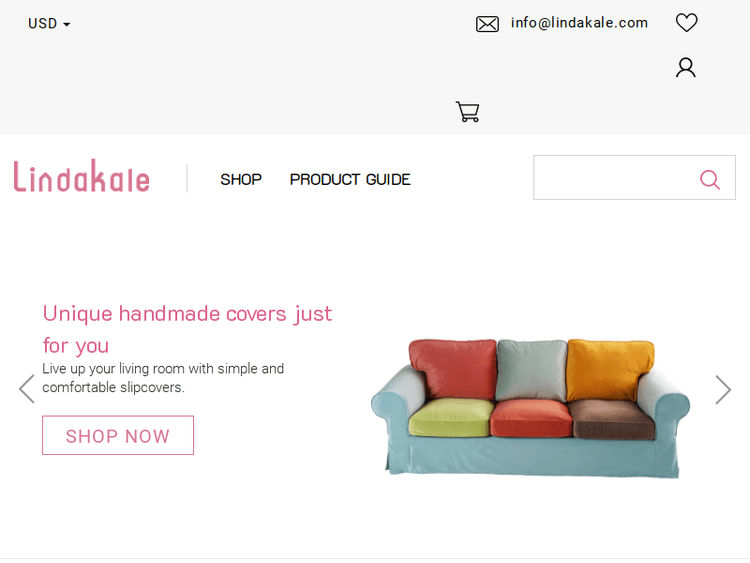Screen dimensions: 750x563
Task: Open the SHOP menu
Action: (241, 179)
